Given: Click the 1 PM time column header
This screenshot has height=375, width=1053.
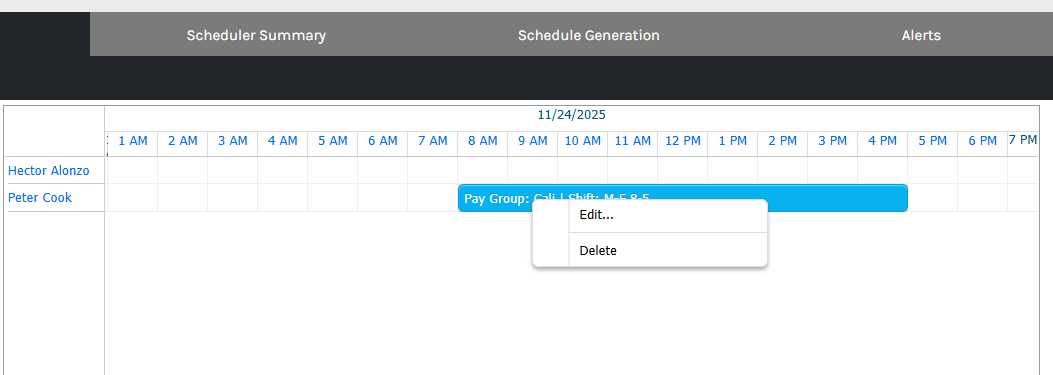Looking at the screenshot, I should [733, 141].
